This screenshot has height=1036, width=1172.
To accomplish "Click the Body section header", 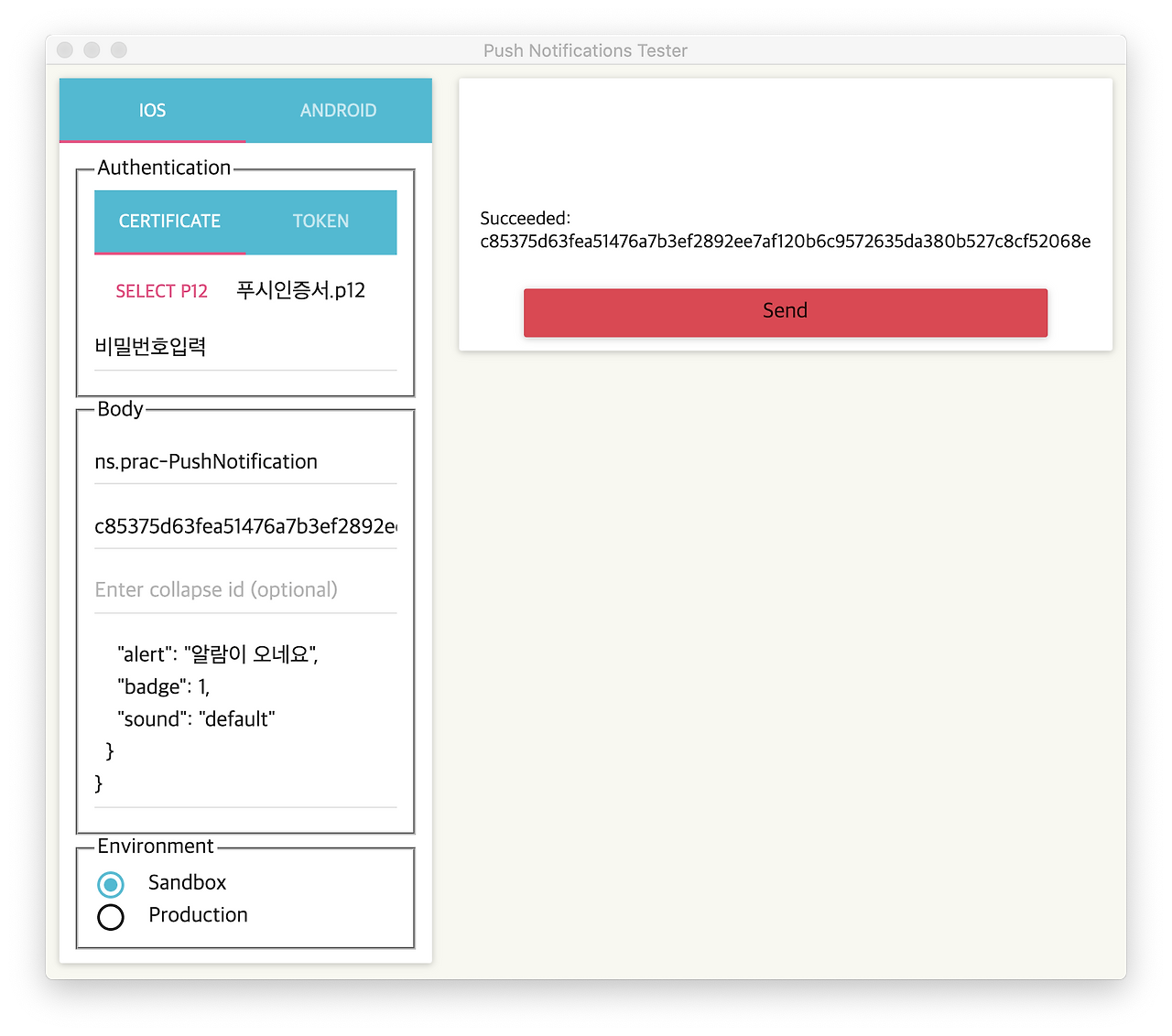I will click(x=120, y=409).
